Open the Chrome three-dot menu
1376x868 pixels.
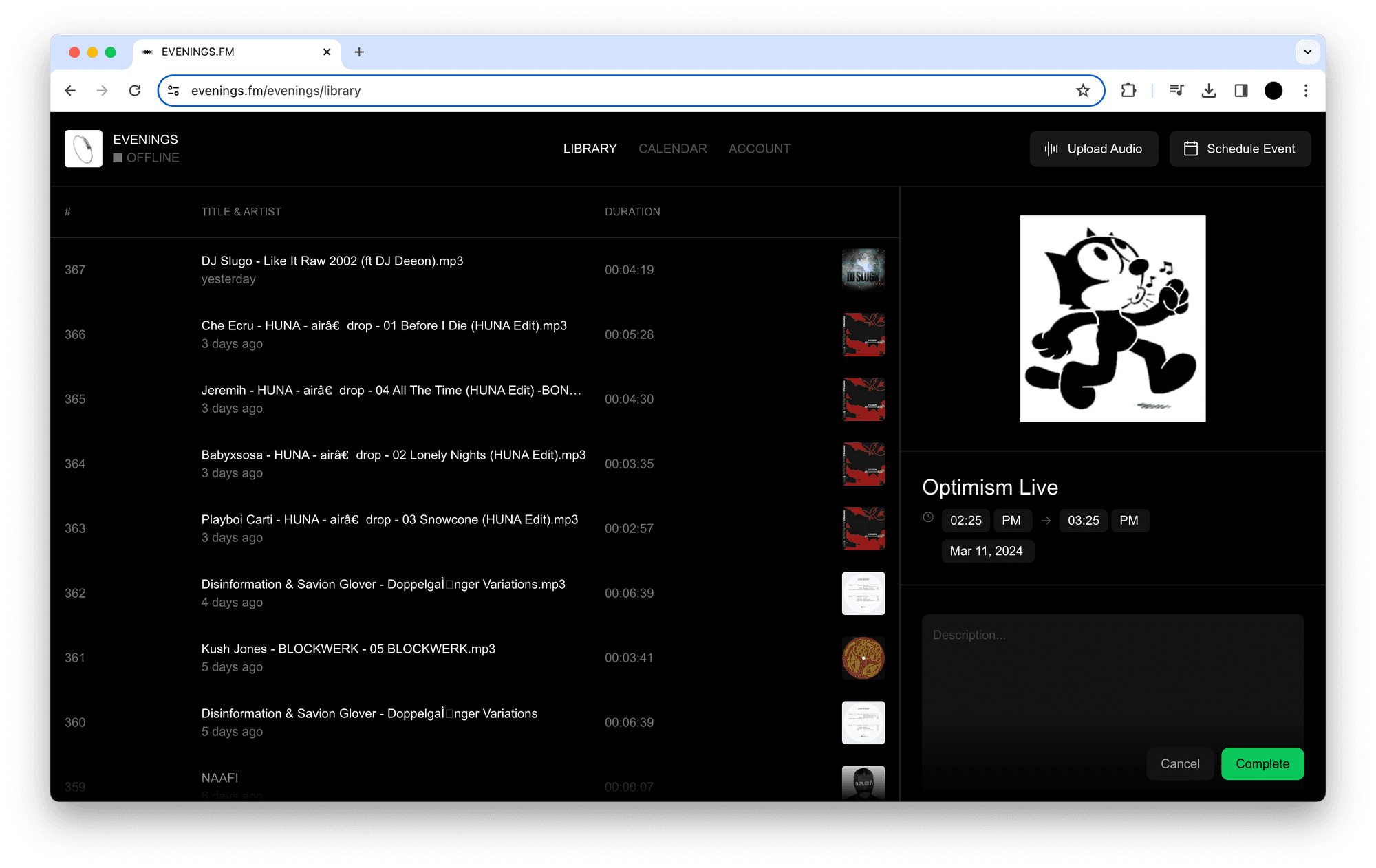1306,91
